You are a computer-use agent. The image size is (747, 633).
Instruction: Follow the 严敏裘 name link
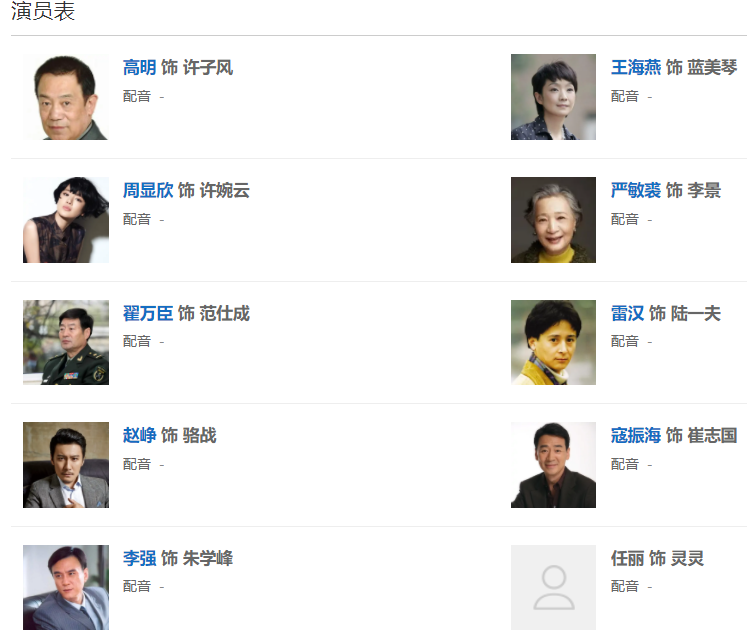(x=636, y=190)
